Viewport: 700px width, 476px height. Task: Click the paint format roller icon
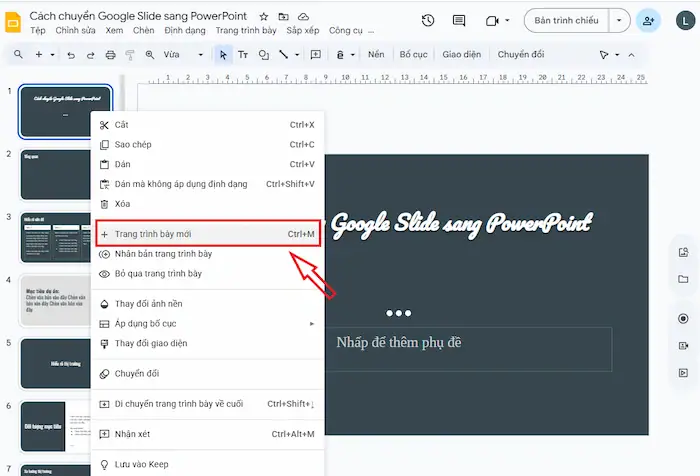(132, 54)
